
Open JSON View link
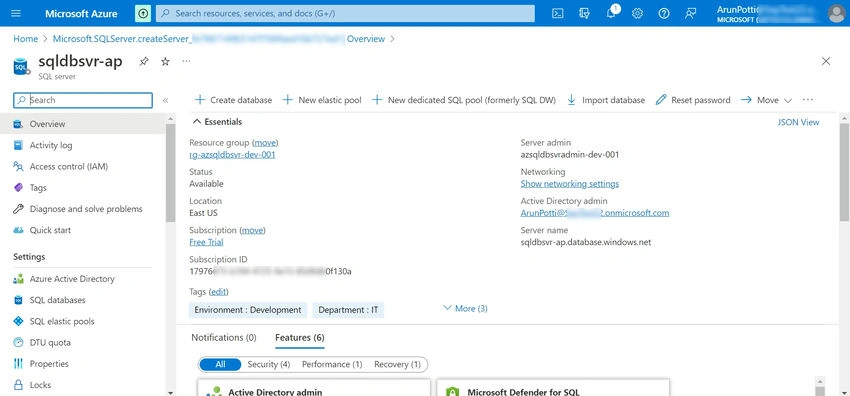point(799,122)
